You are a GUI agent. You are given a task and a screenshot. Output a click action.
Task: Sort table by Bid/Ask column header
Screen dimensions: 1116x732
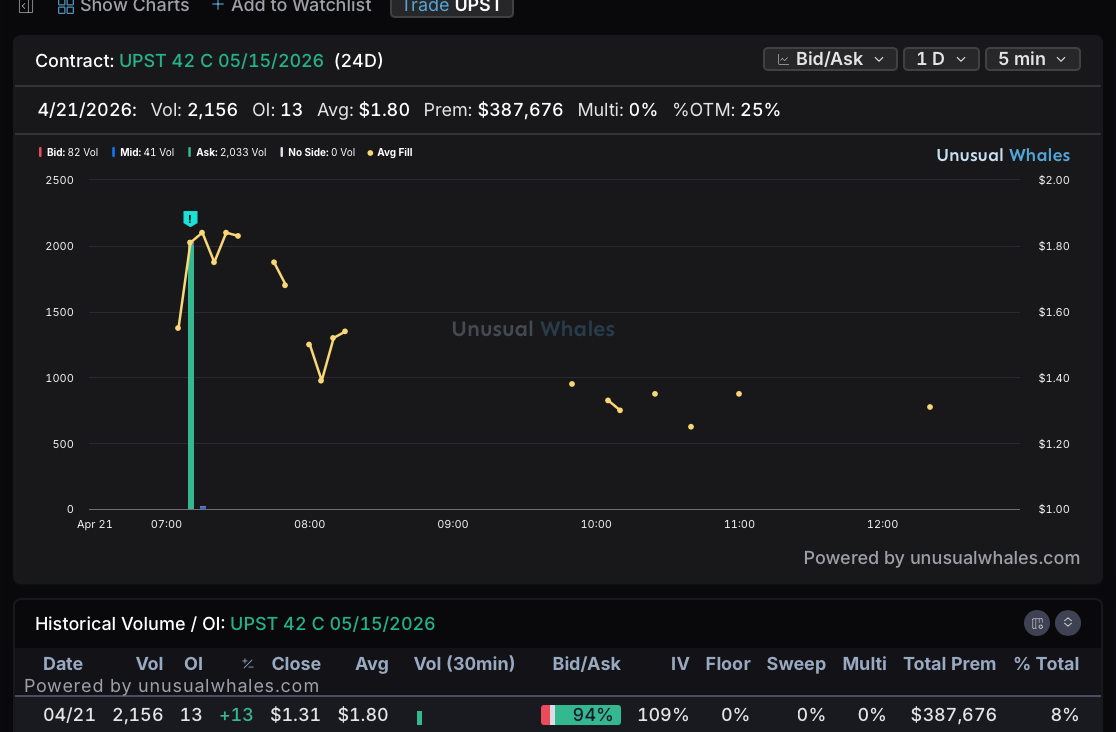(586, 664)
